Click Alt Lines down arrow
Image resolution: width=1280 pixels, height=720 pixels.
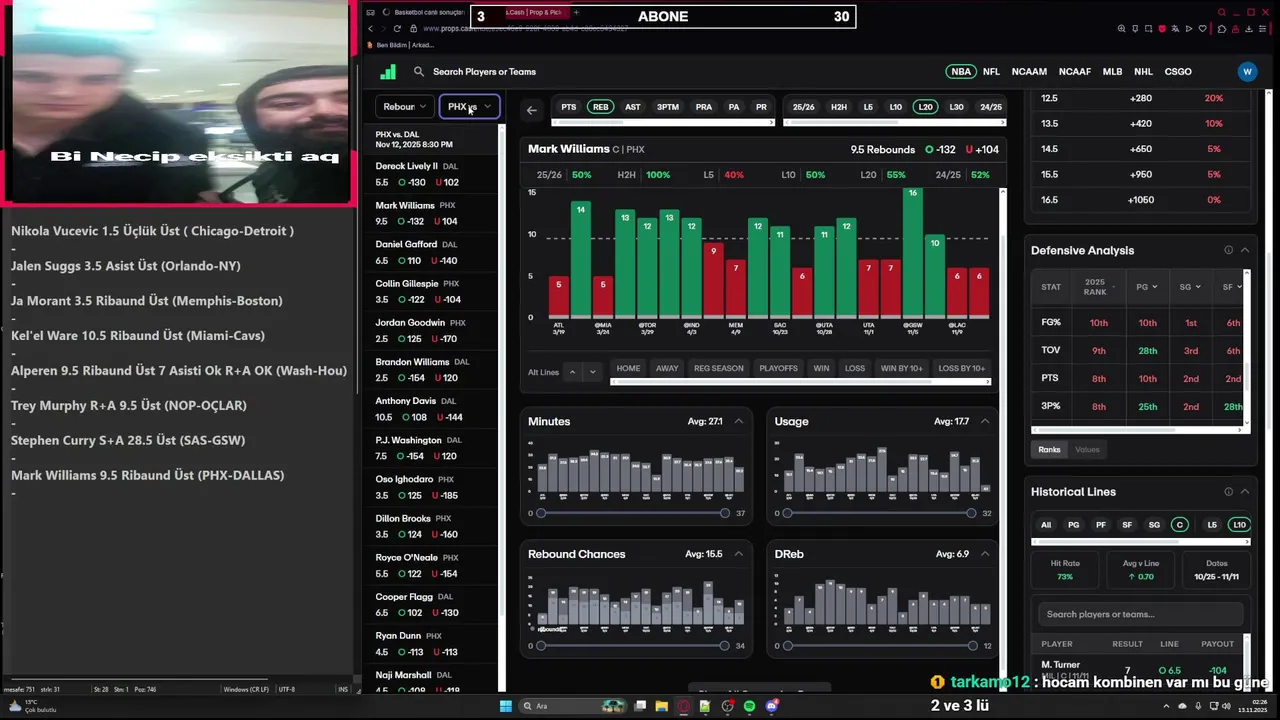tap(592, 372)
